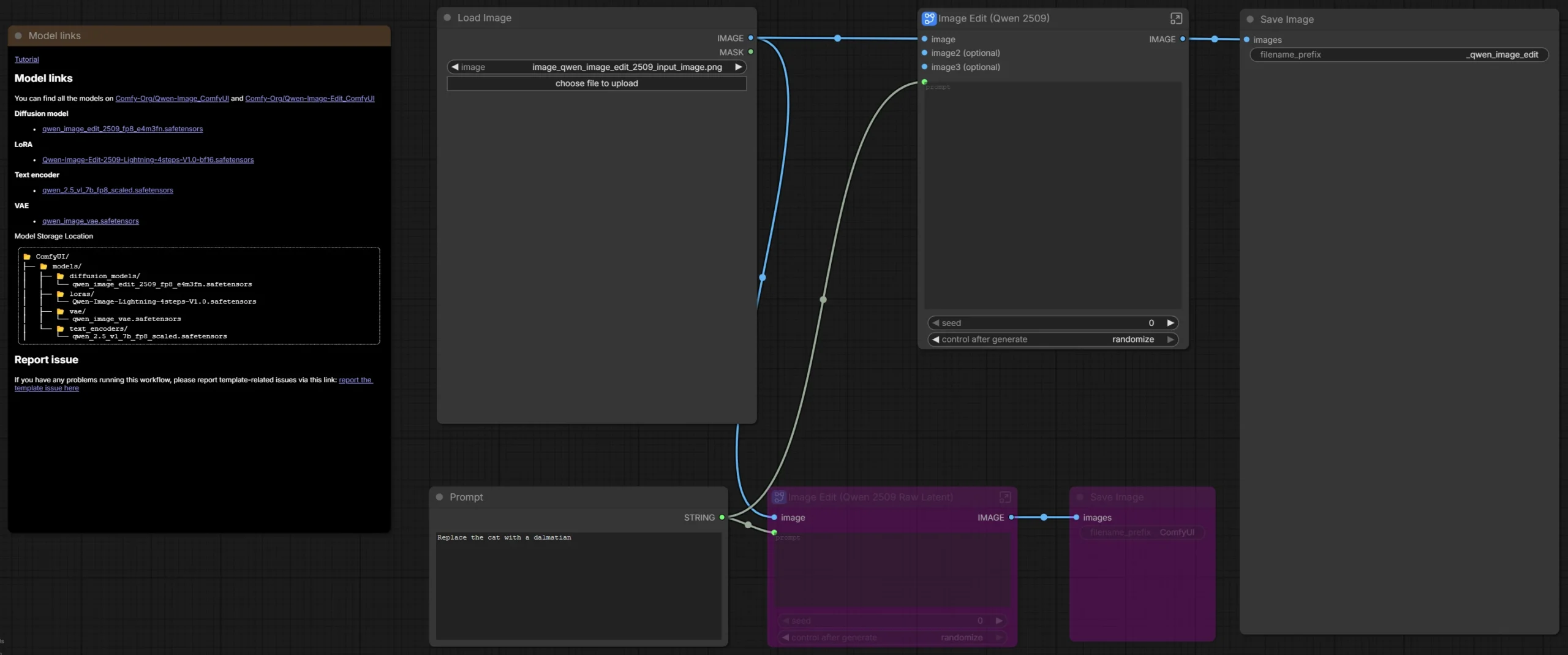This screenshot has height=655, width=1568.
Task: Open the qwen_image_vae.safetensors link
Action: [91, 221]
